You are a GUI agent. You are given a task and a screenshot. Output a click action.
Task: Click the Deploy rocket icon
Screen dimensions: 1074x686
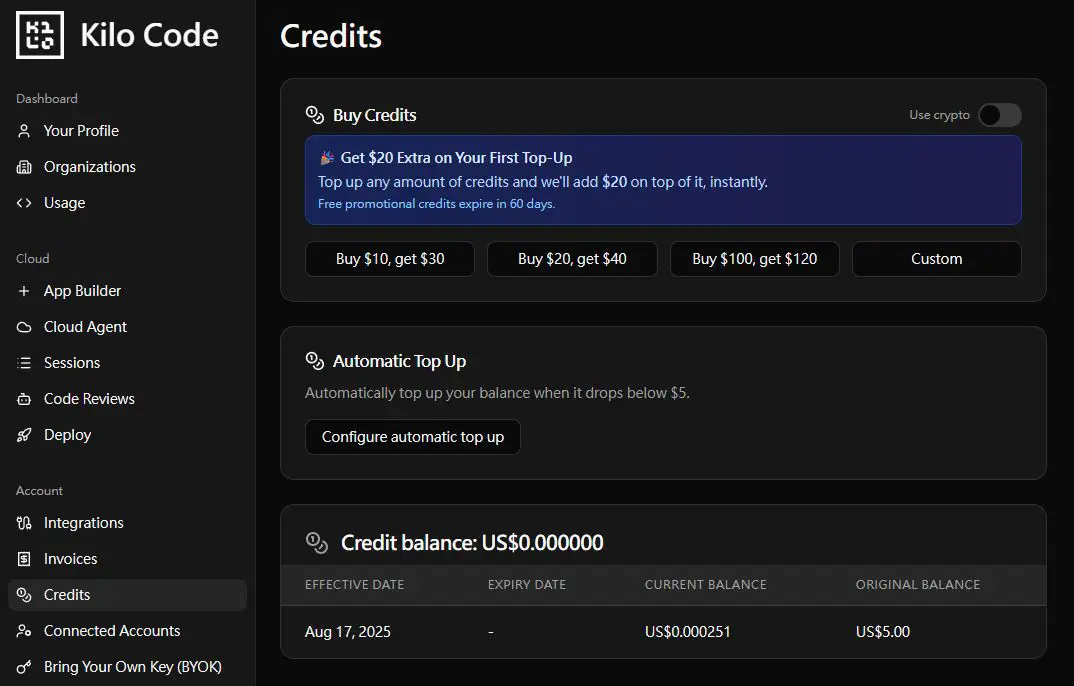25,435
